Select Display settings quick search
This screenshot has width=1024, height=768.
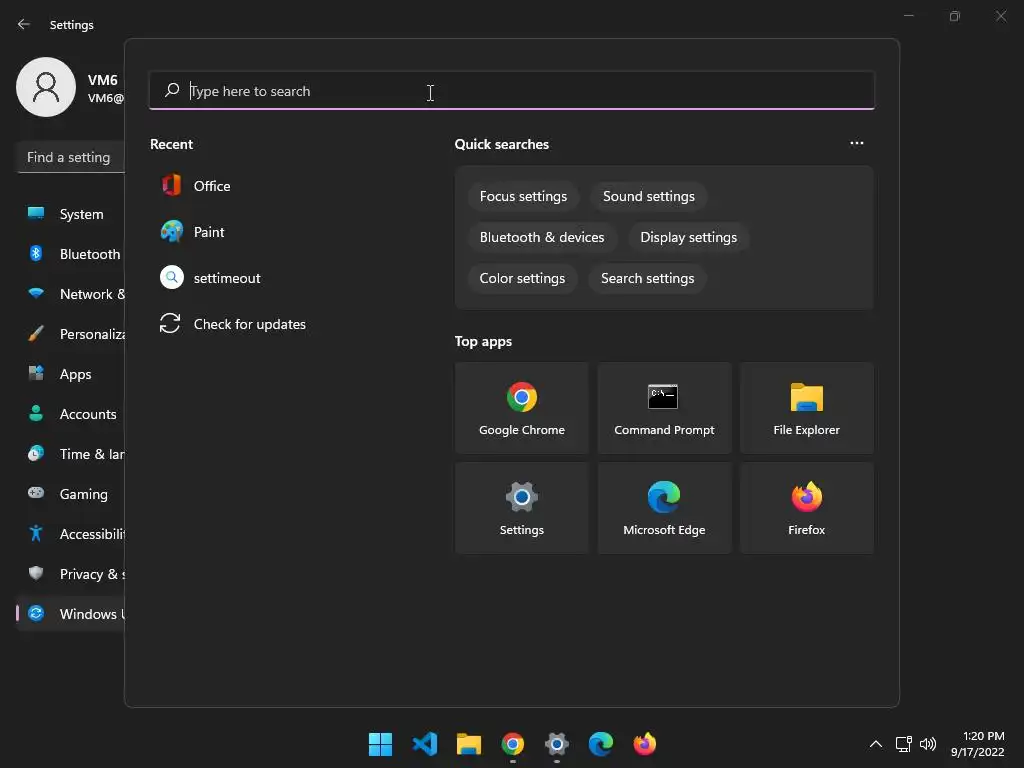pos(688,238)
